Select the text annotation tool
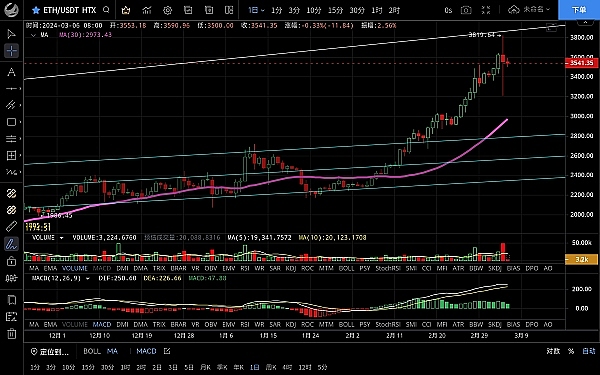 click(11, 72)
